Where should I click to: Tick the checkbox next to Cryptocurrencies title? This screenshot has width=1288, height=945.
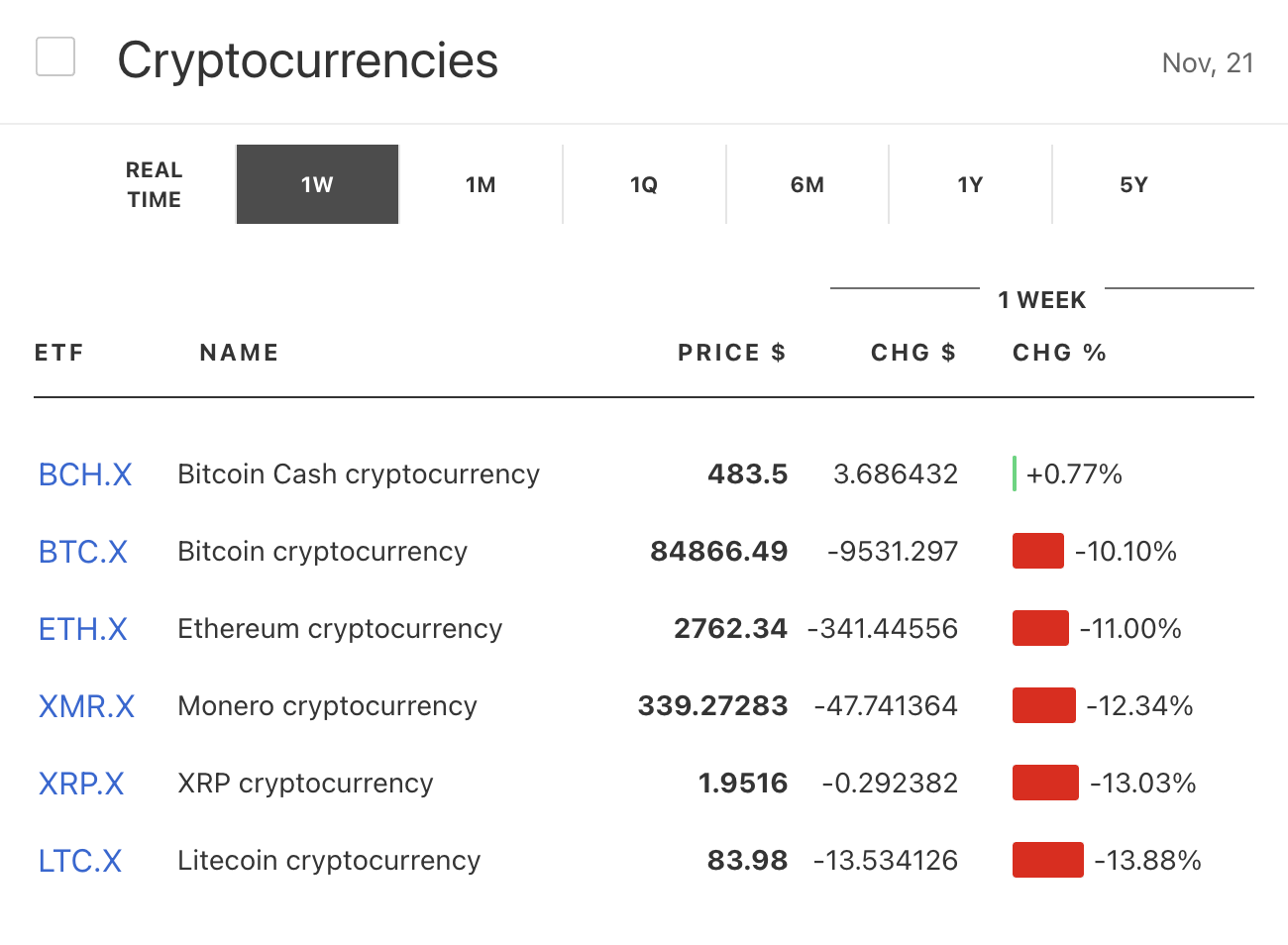point(55,56)
